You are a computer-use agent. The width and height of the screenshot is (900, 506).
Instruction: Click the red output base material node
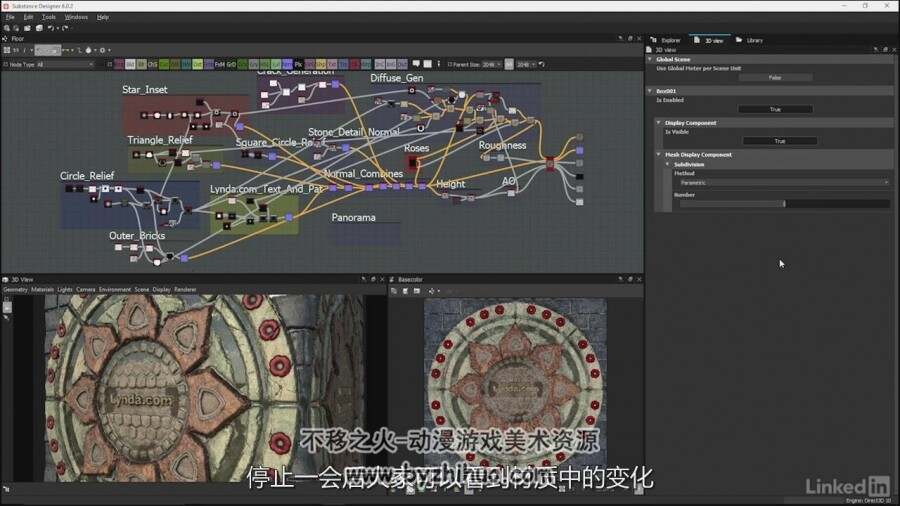pyautogui.click(x=550, y=164)
